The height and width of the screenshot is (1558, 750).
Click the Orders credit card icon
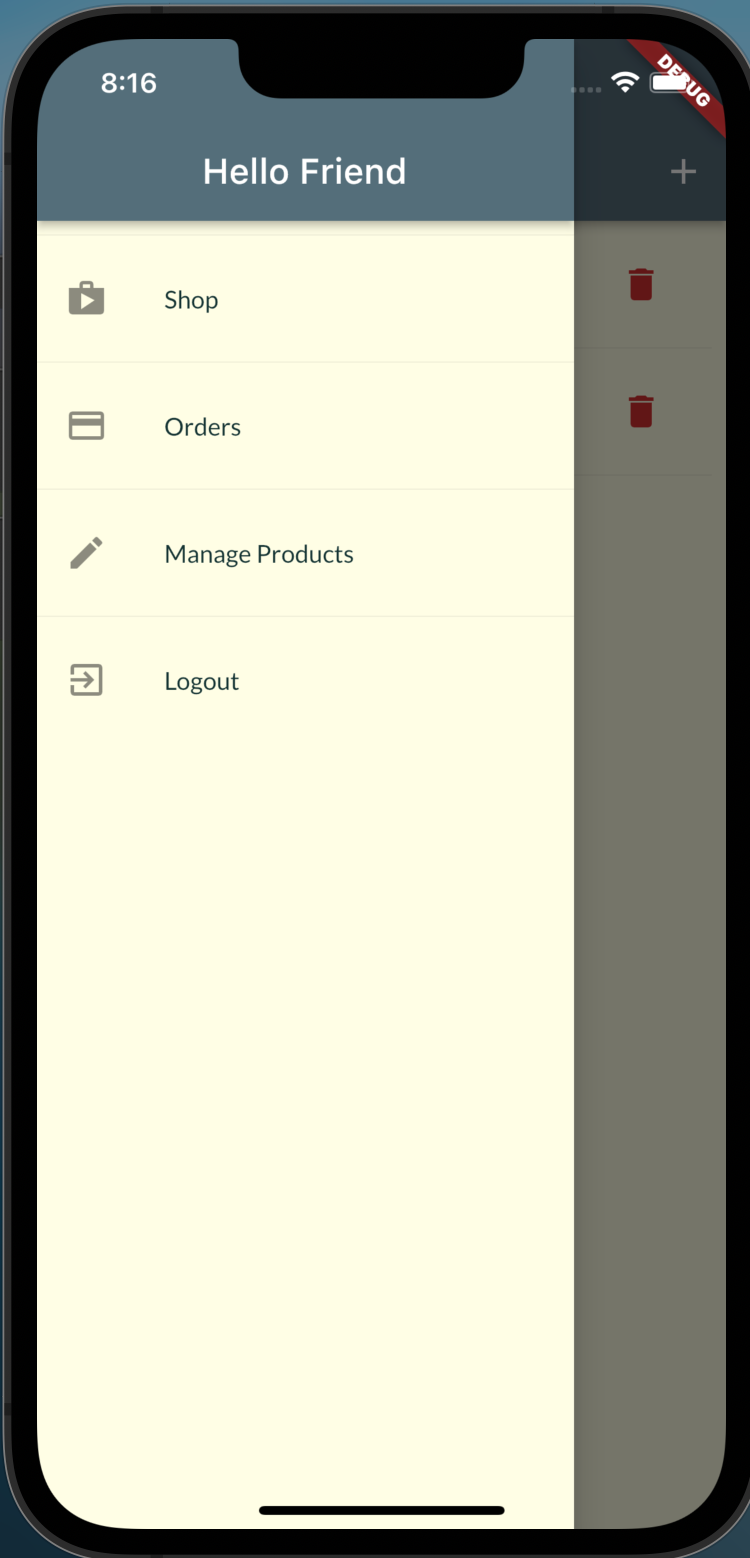(x=86, y=426)
